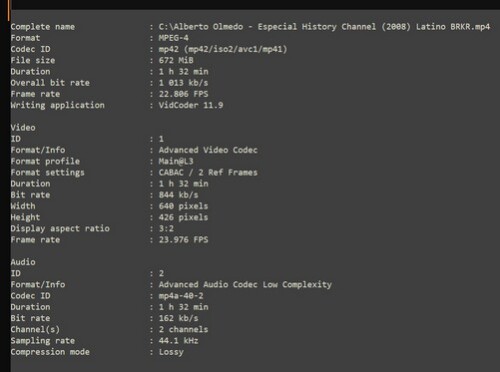The width and height of the screenshot is (500, 372).
Task: Click the Sampling rate 44.1 kHz value
Action: tap(178, 341)
